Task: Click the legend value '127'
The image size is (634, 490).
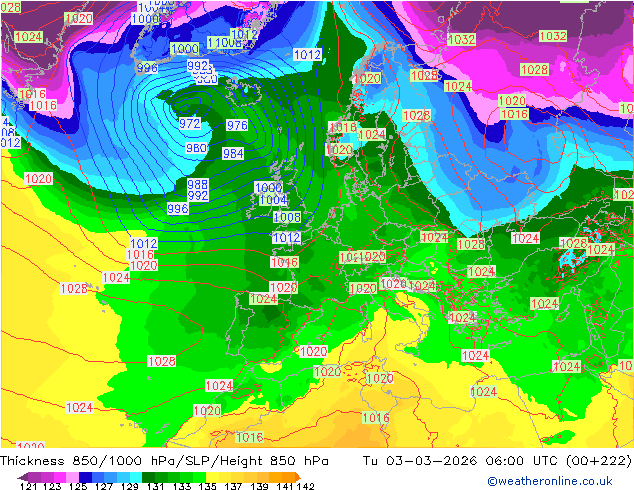Action: point(104,486)
